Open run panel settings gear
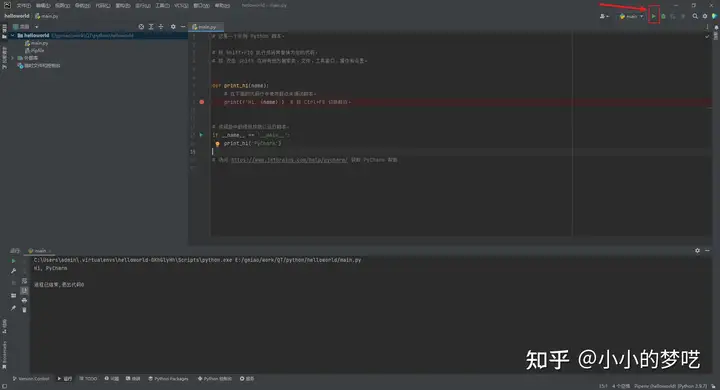Viewport: 720px width, 390px height. point(698,251)
